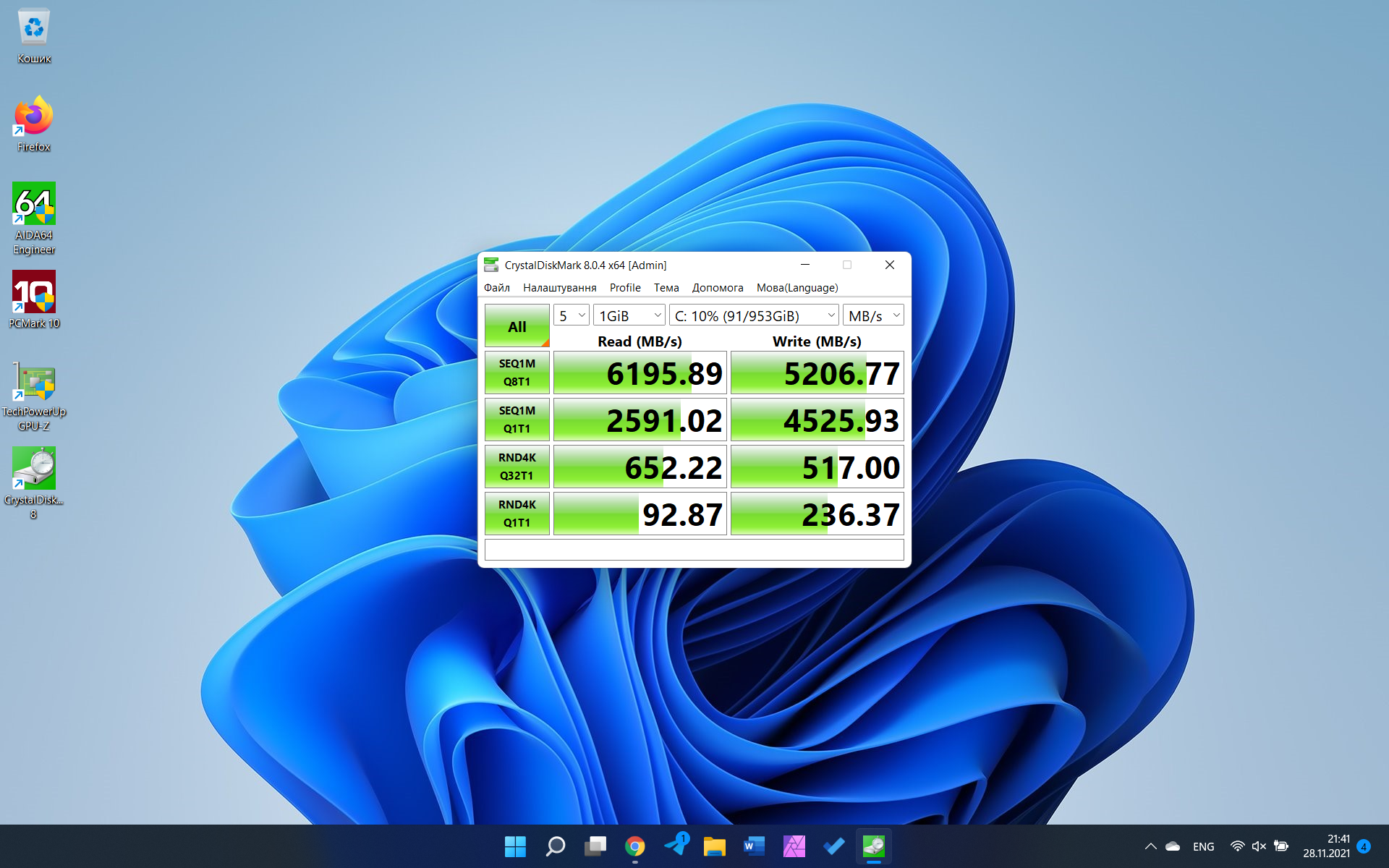Expand the MB/s unit dropdown

[x=873, y=315]
